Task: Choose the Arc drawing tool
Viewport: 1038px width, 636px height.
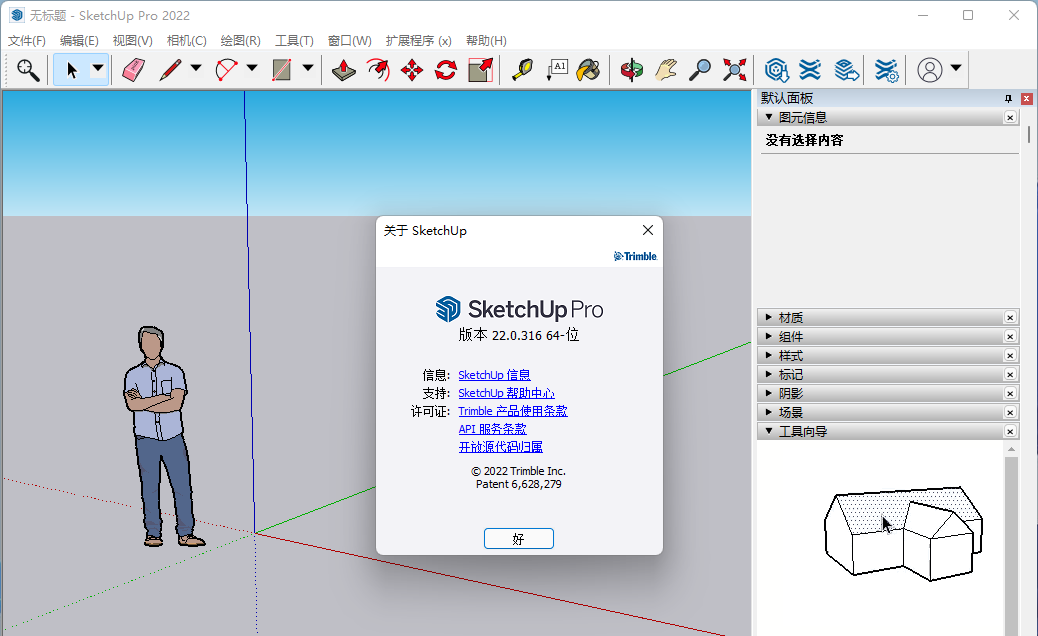Action: (226, 69)
